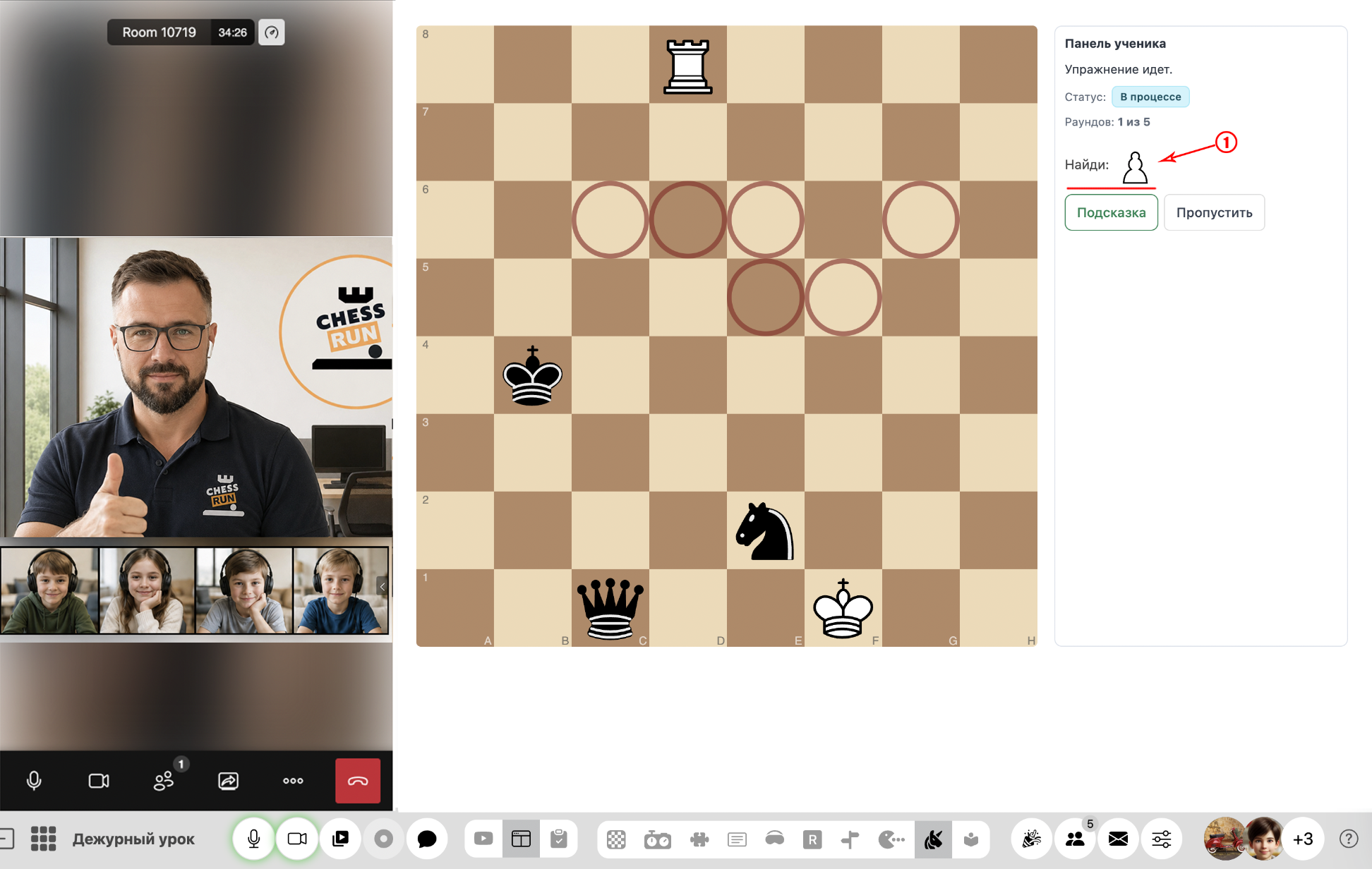The width and height of the screenshot is (1372, 869).
Task: Open the apps grid icon in bottom bar
Action: [x=44, y=839]
